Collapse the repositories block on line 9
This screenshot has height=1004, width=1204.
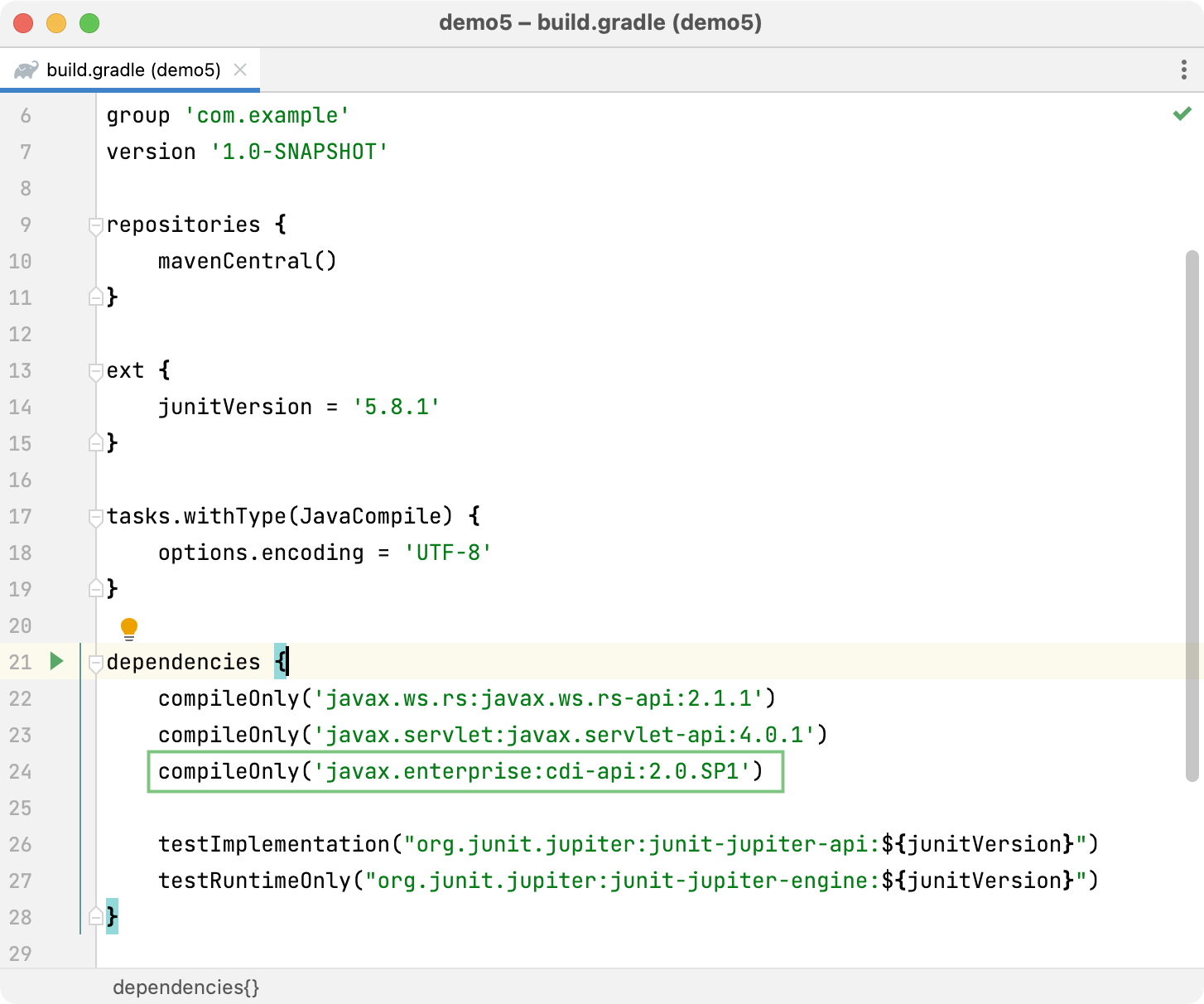tap(94, 224)
